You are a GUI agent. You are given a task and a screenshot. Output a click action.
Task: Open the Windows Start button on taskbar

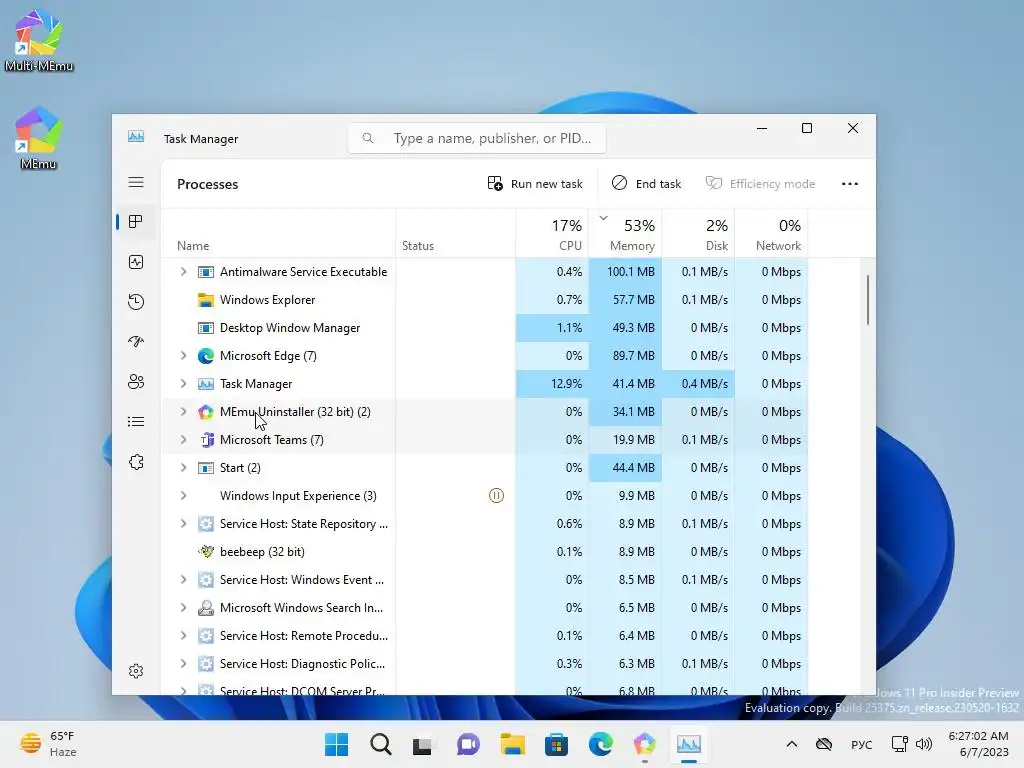pyautogui.click(x=336, y=744)
